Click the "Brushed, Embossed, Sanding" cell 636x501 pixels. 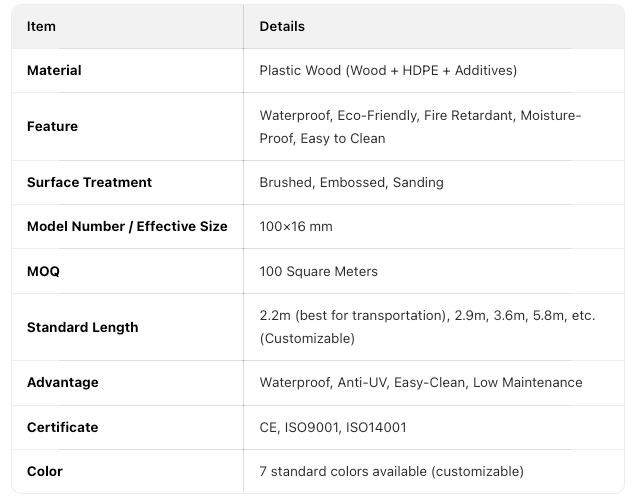[x=351, y=182]
